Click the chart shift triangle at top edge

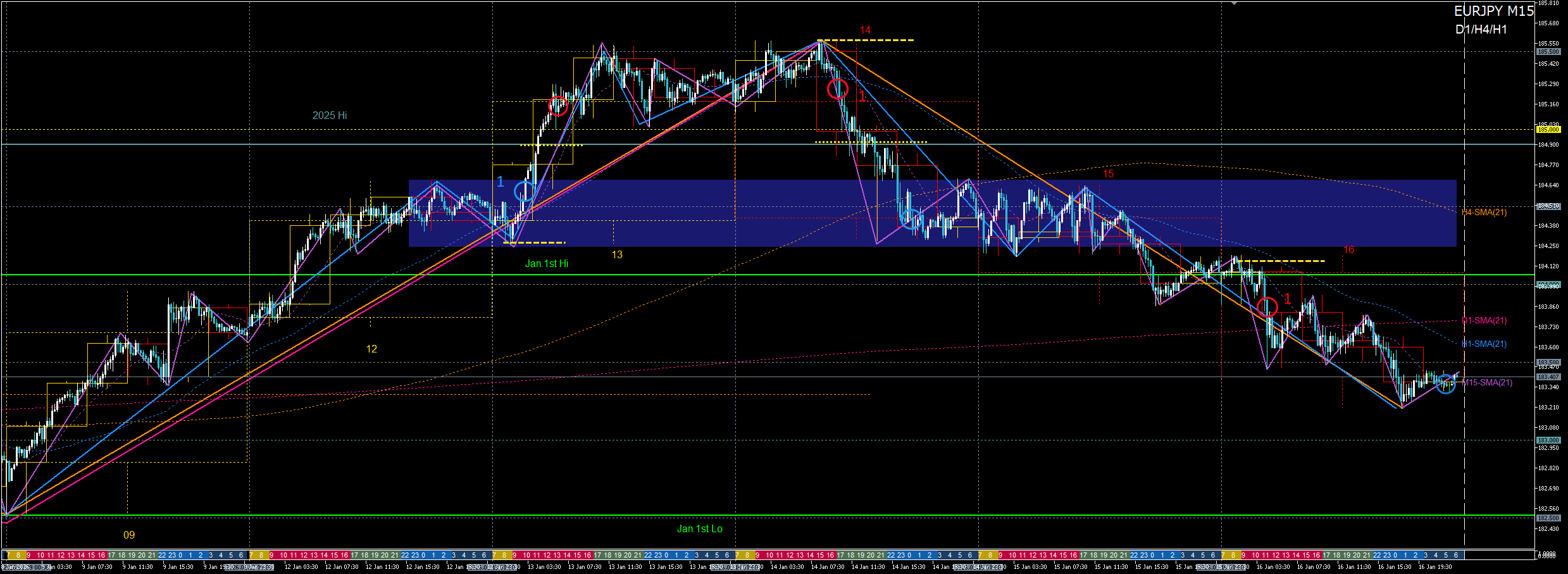tap(1234, 3)
